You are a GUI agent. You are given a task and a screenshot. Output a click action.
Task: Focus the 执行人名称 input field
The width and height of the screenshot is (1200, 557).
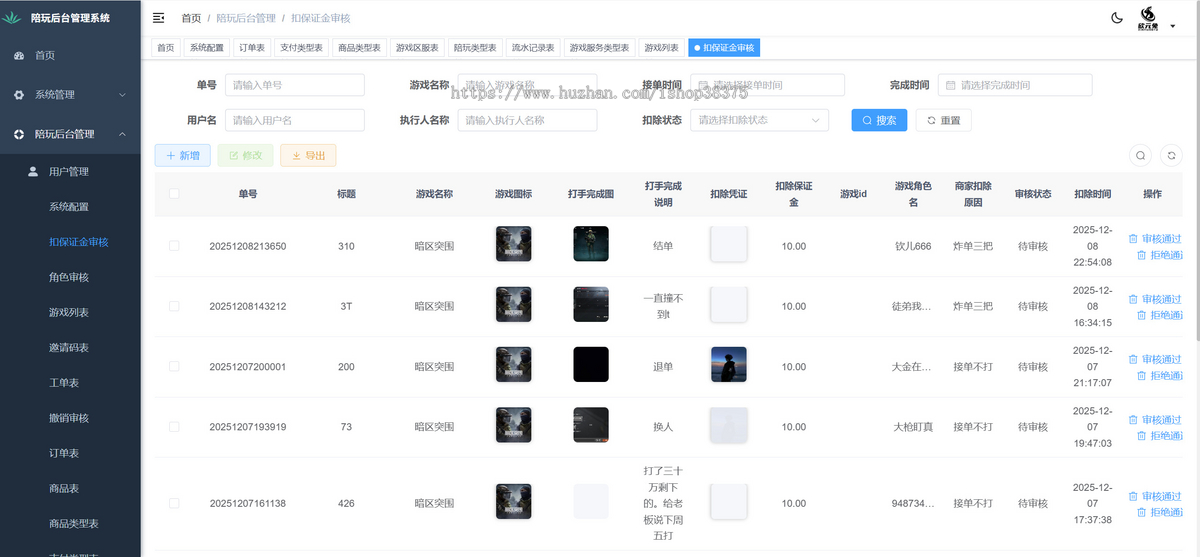coord(527,120)
